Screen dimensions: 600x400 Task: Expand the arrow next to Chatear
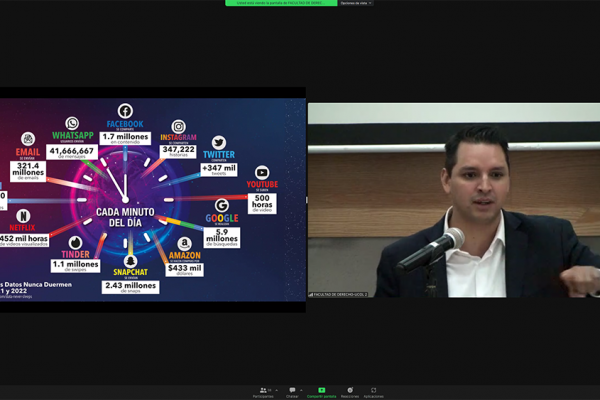click(301, 390)
